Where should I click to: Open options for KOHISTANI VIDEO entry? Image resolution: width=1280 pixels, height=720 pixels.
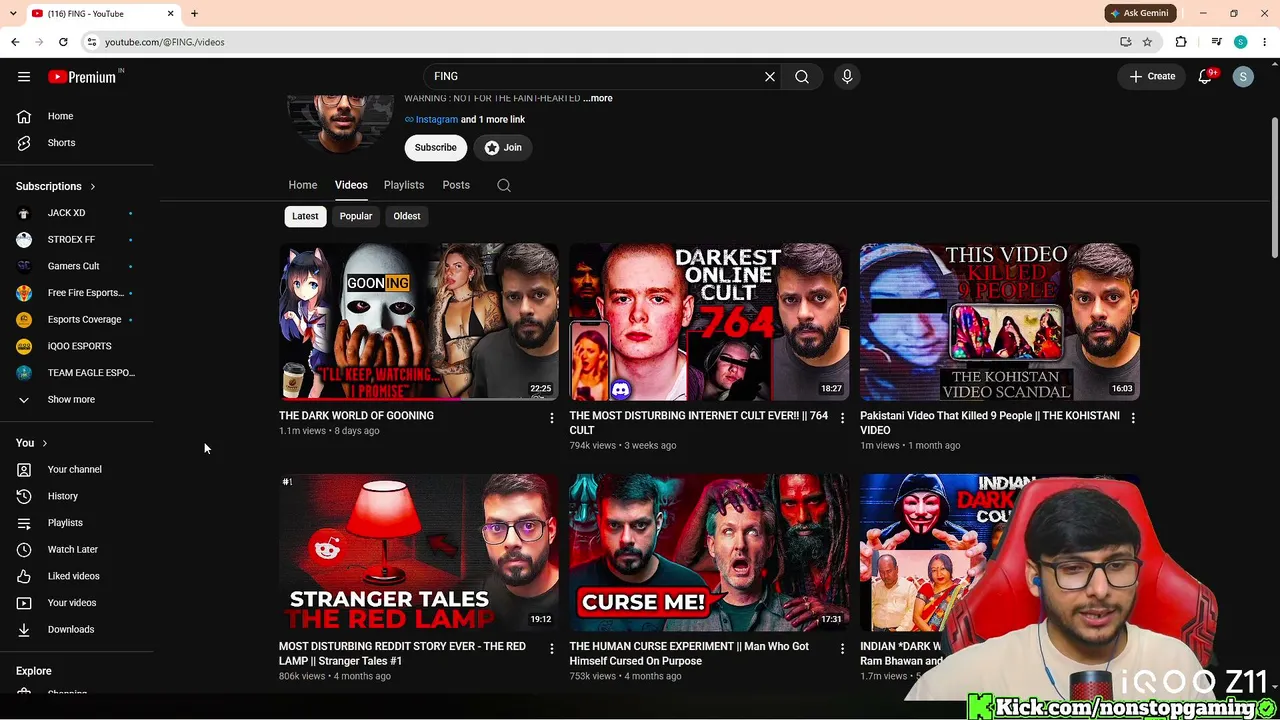[1133, 418]
